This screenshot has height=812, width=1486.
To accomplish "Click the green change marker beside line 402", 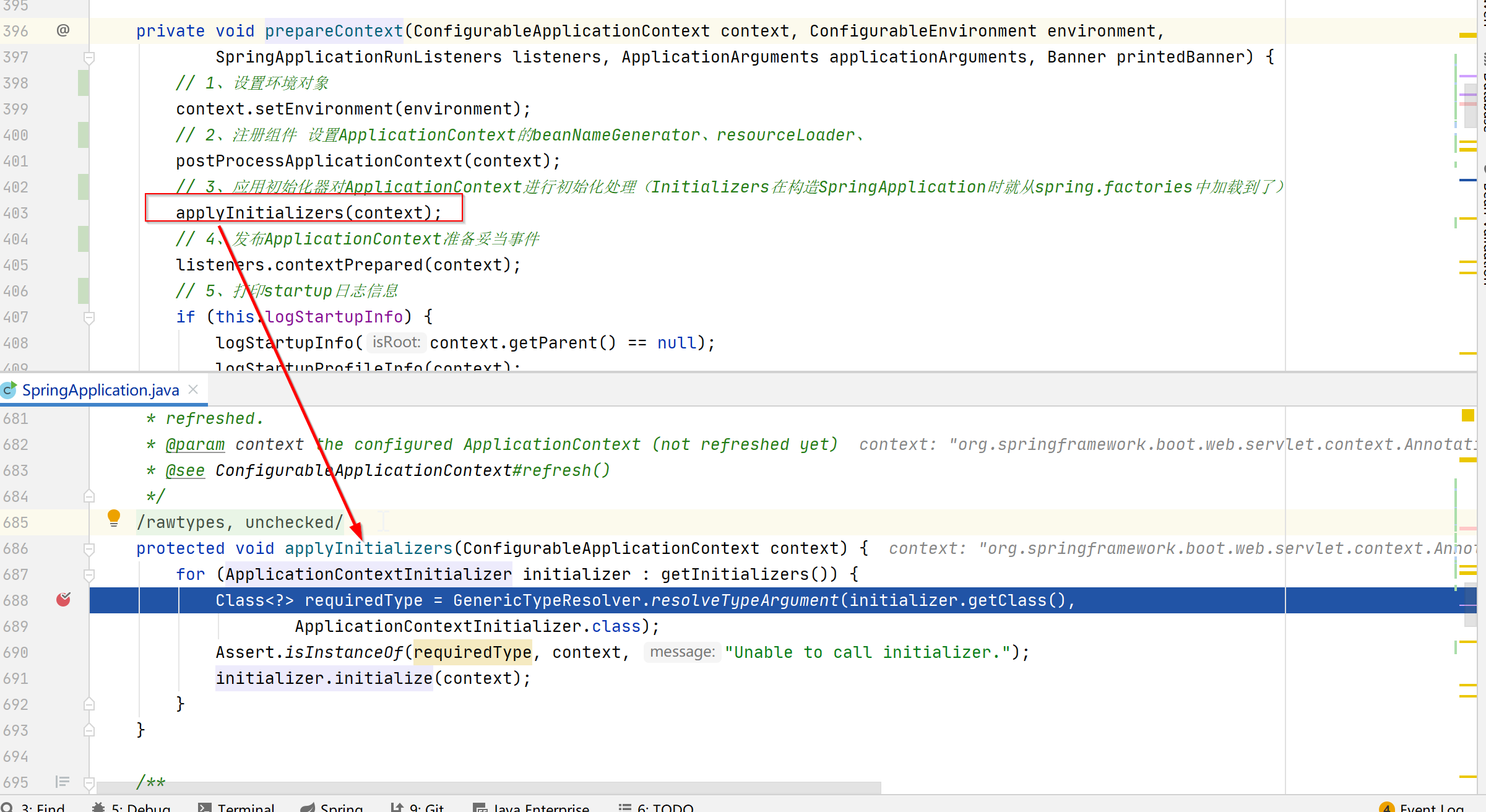I will click(x=83, y=187).
